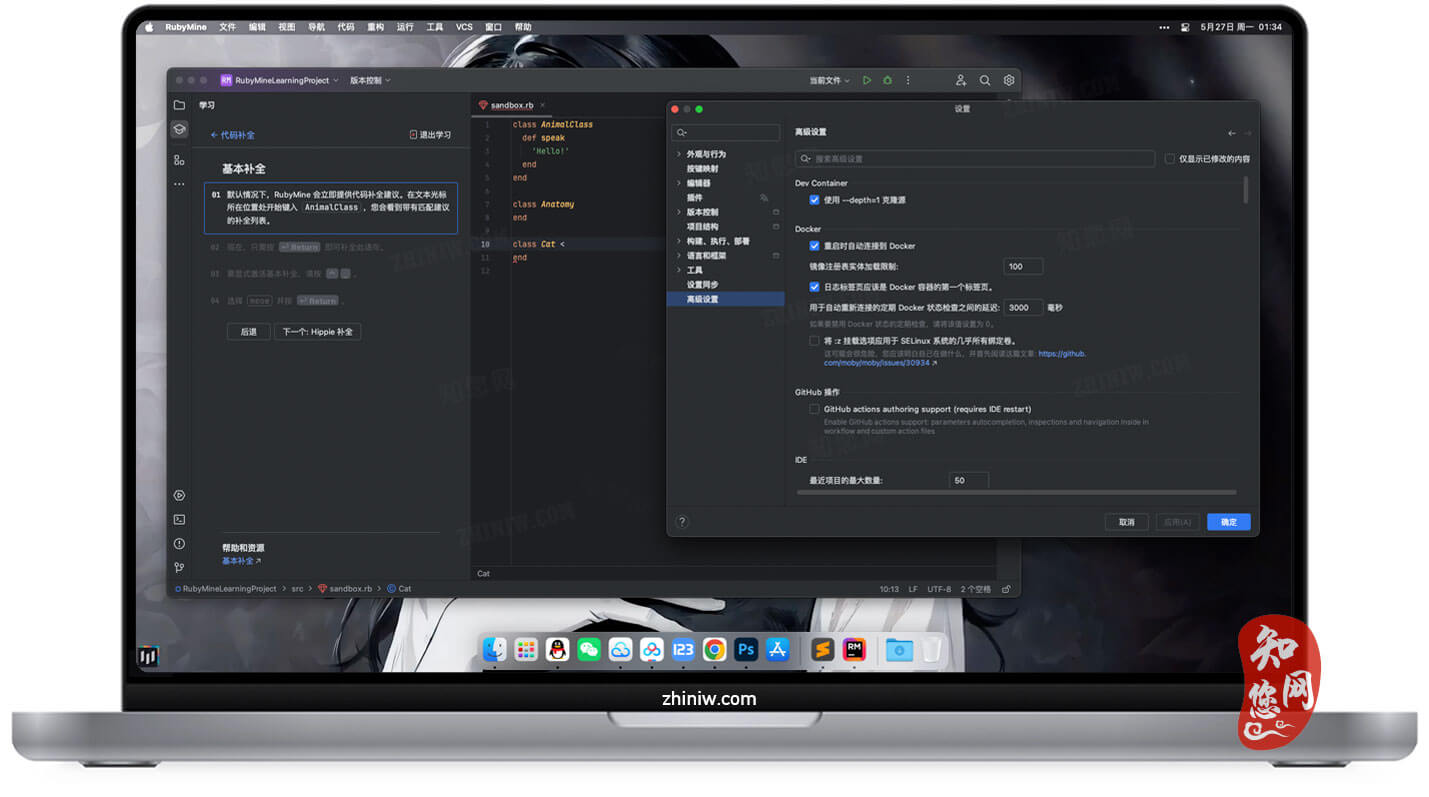Viewport: 1429px width, 797px height.
Task: Start debugging with the bug icon
Action: click(x=887, y=80)
